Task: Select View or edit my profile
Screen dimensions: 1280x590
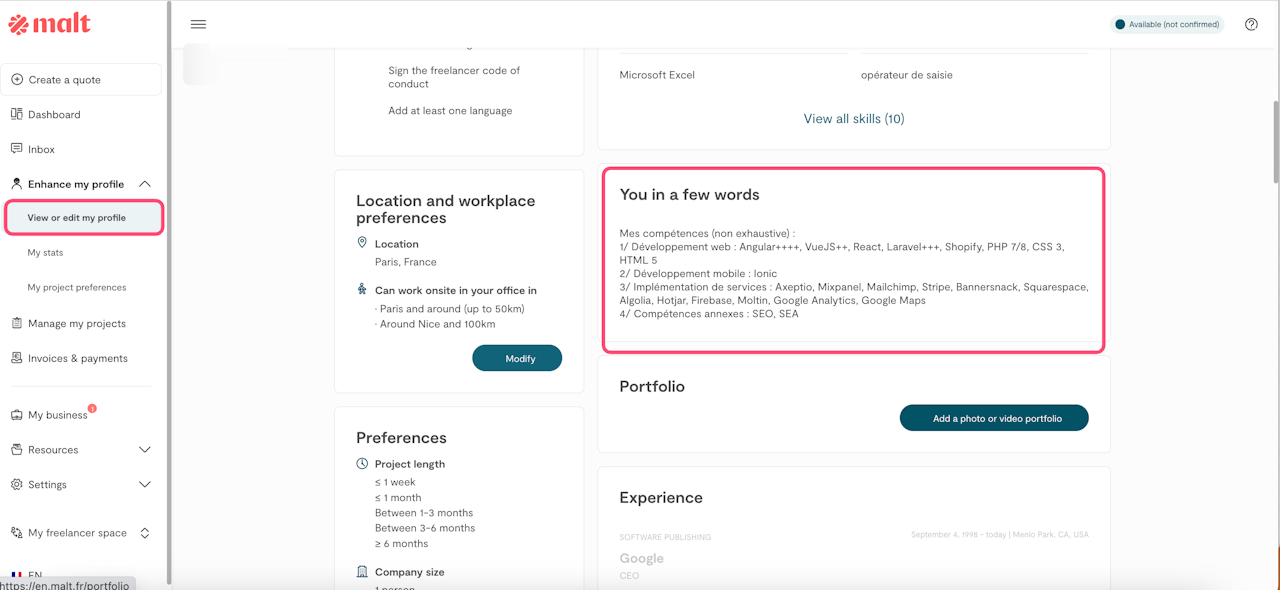Action: click(77, 218)
